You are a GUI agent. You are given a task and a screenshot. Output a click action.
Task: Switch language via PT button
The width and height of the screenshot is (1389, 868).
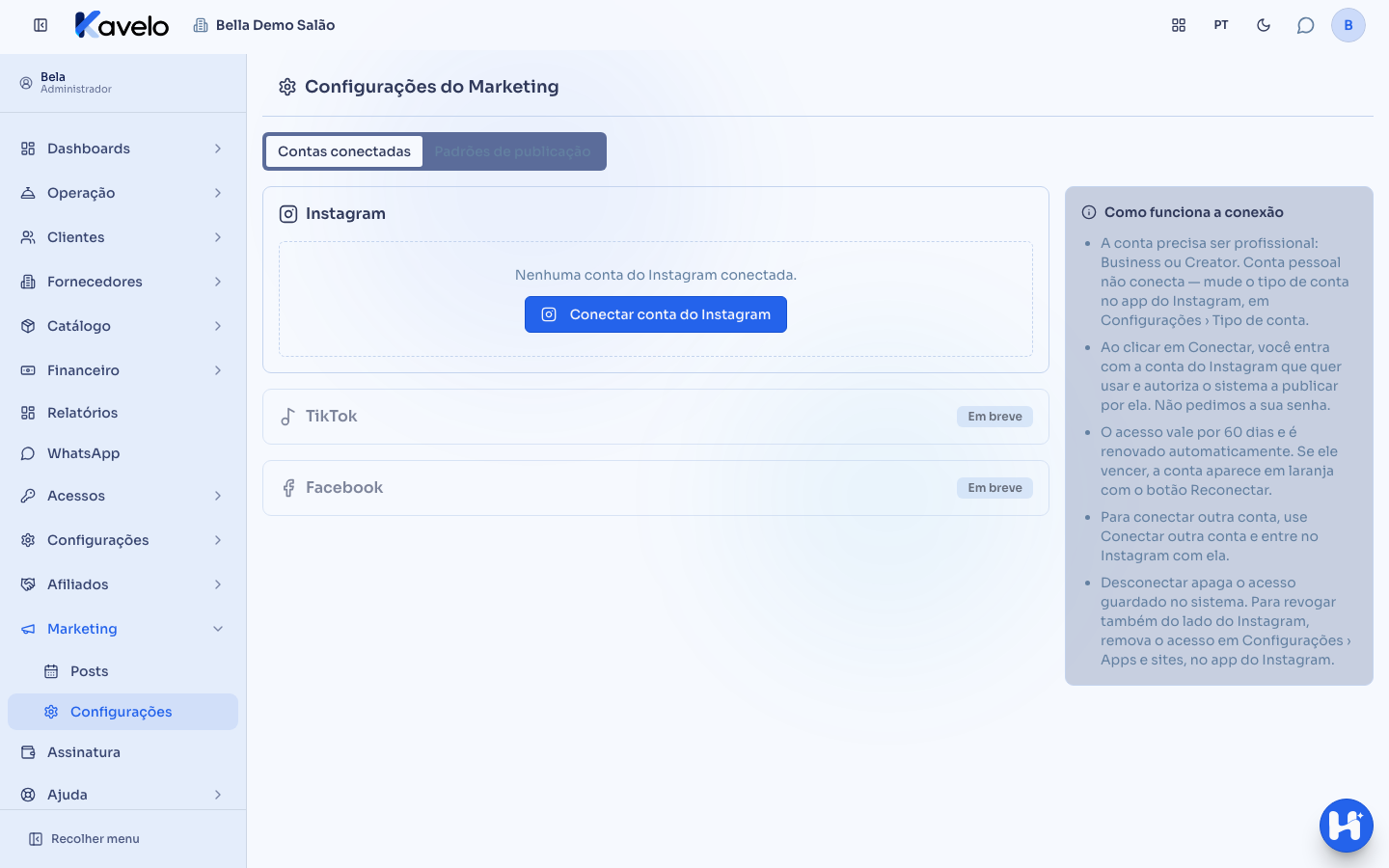click(1221, 25)
